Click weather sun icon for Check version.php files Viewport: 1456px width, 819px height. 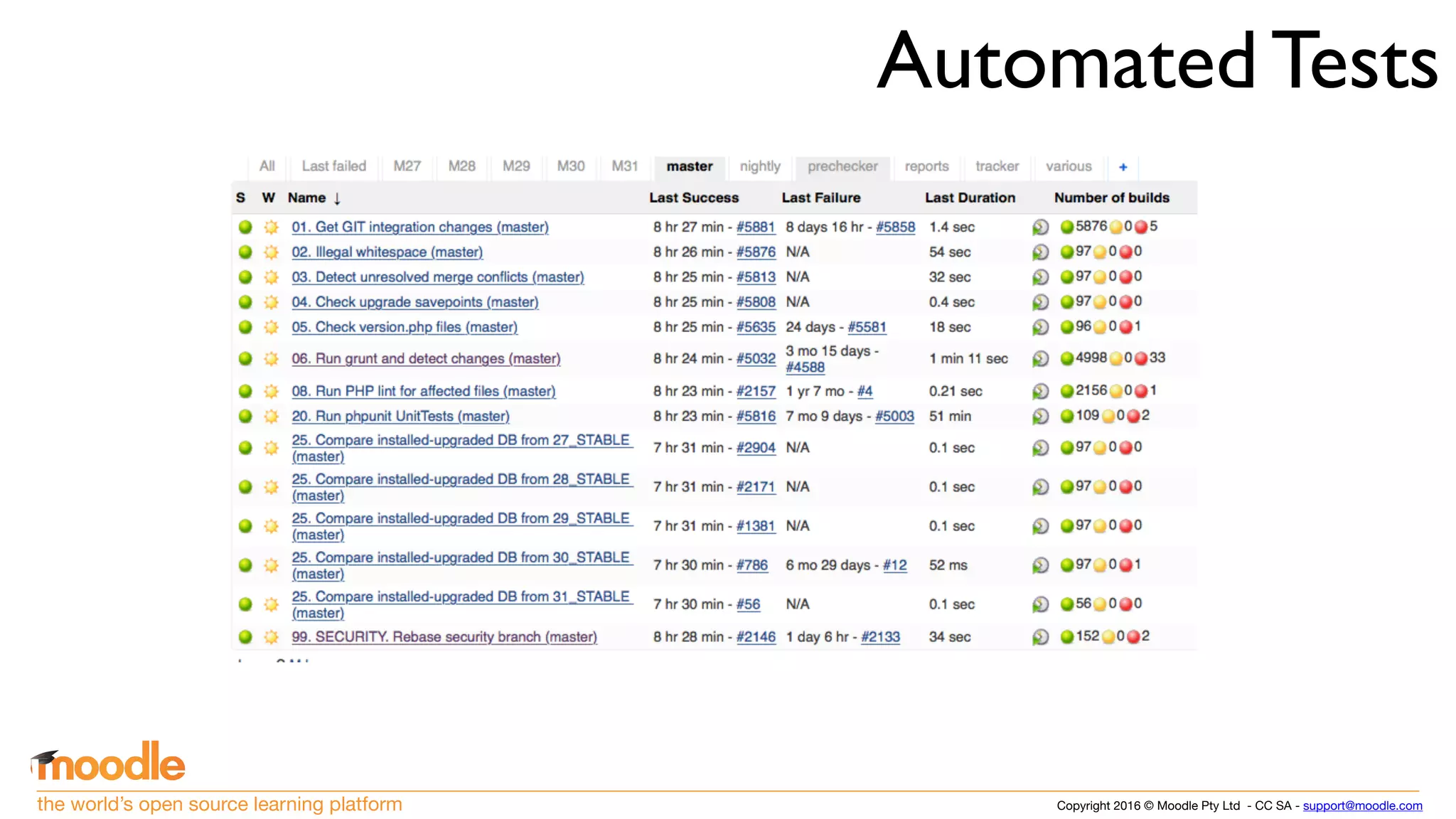click(x=271, y=327)
